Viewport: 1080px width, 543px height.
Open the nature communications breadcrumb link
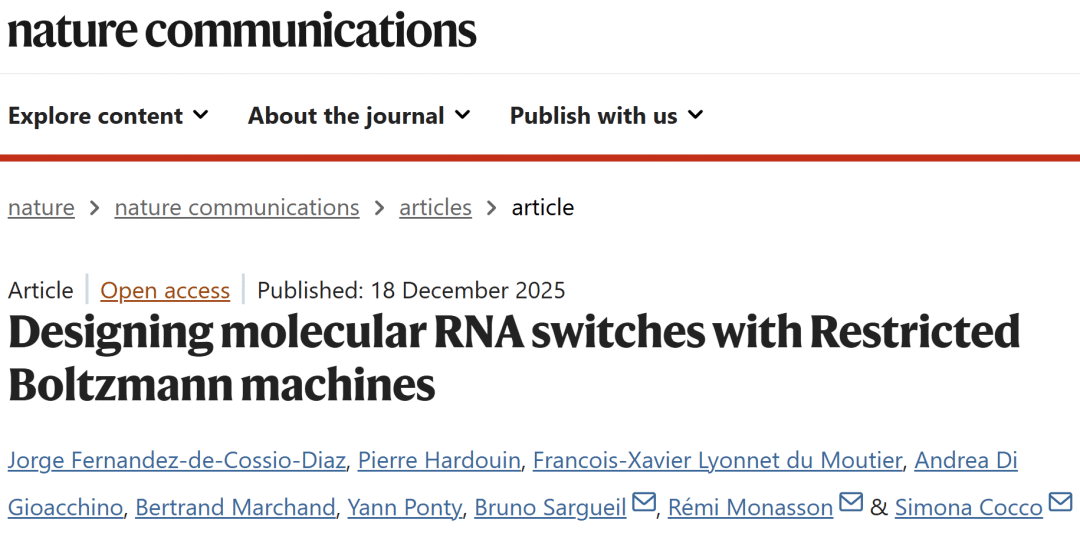pos(237,208)
